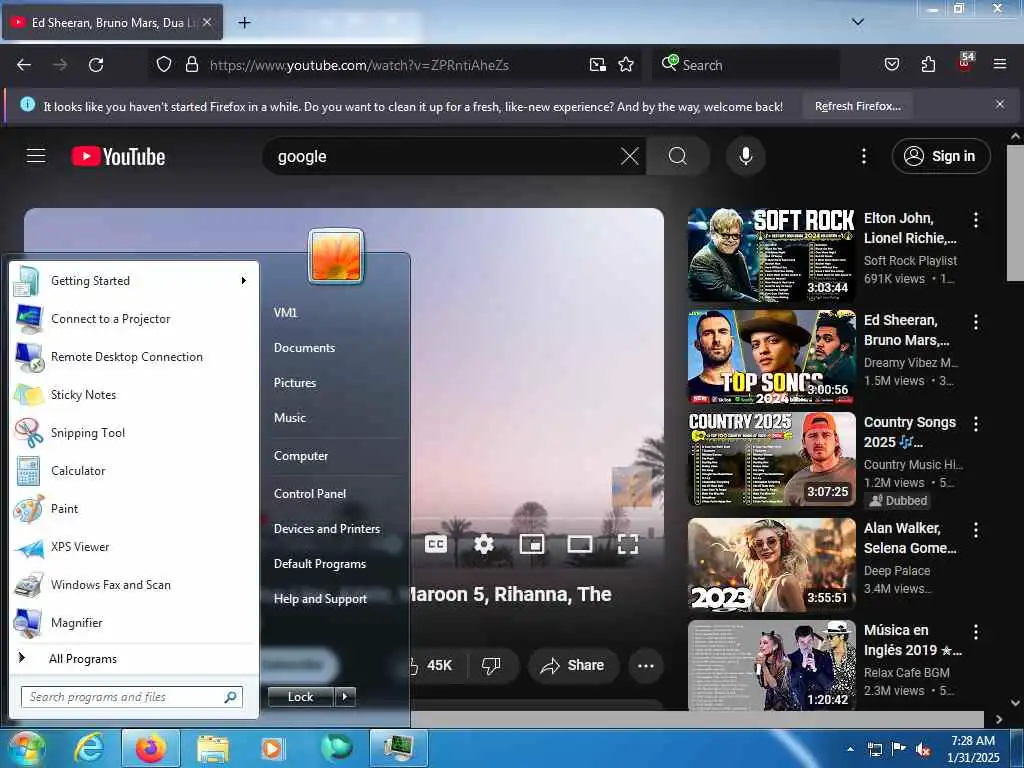1024x768 pixels.
Task: Open Sticky Notes
Action: point(135,394)
